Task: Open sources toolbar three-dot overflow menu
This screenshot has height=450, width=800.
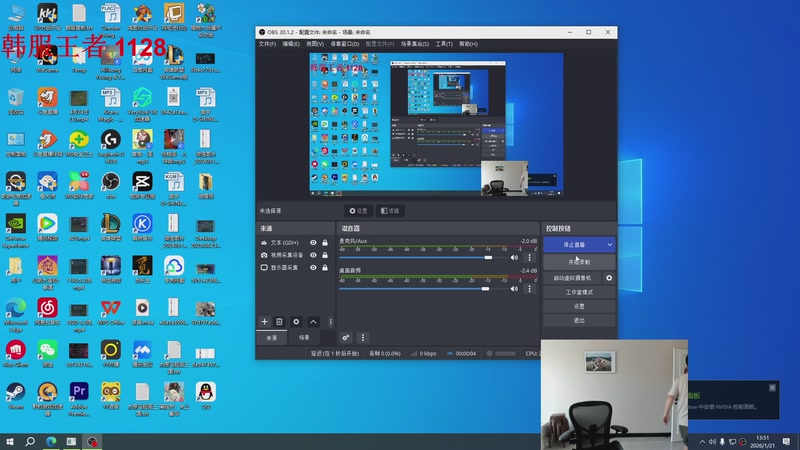Action: (x=331, y=321)
